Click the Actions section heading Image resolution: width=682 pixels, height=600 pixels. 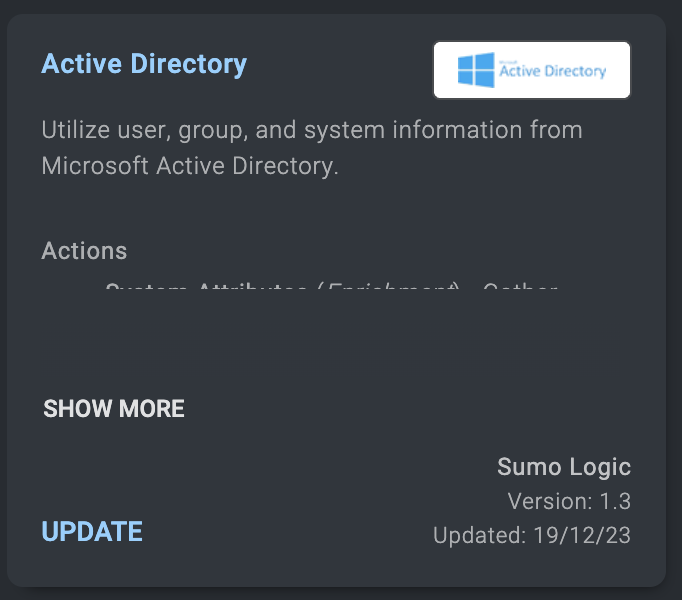pyautogui.click(x=84, y=250)
